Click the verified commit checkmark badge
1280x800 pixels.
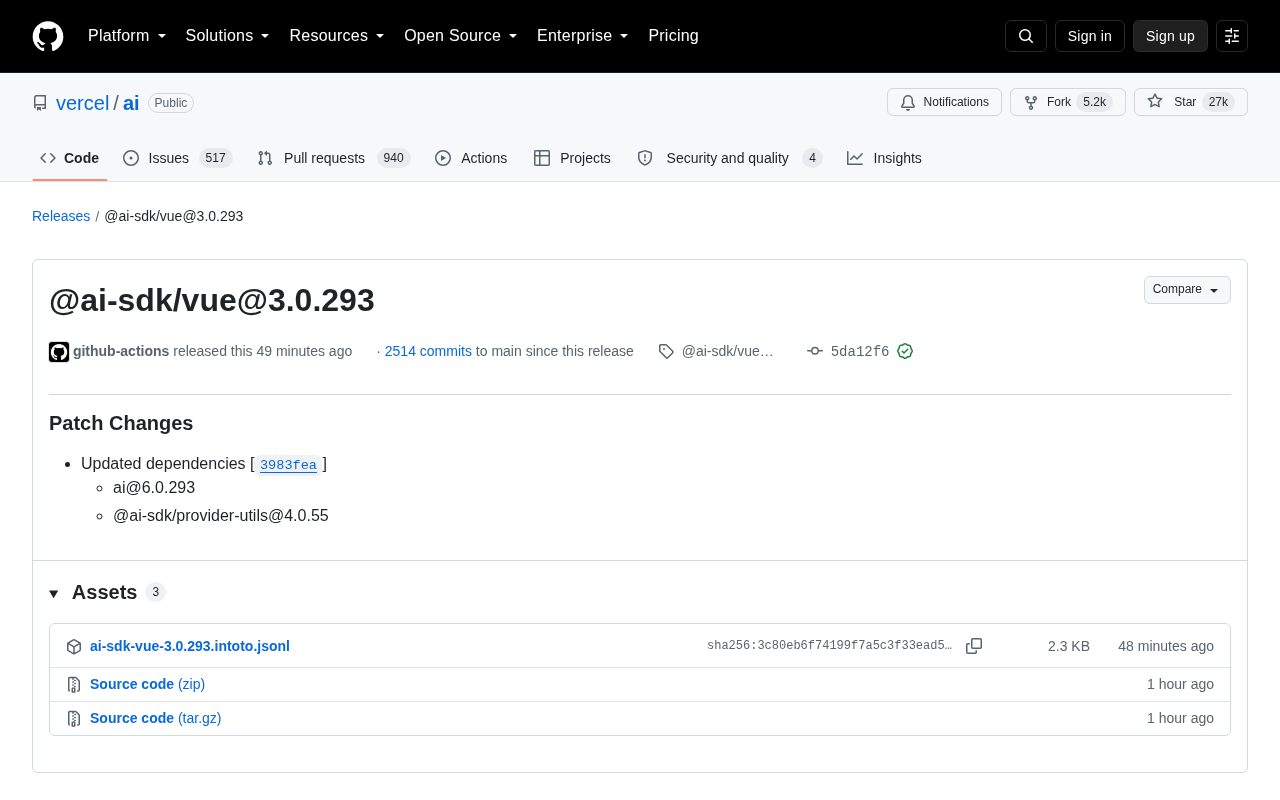pyautogui.click(x=905, y=351)
